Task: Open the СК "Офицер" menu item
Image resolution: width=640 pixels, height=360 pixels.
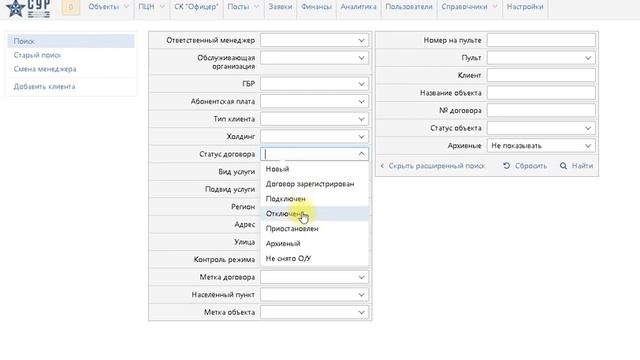Action: [x=196, y=7]
